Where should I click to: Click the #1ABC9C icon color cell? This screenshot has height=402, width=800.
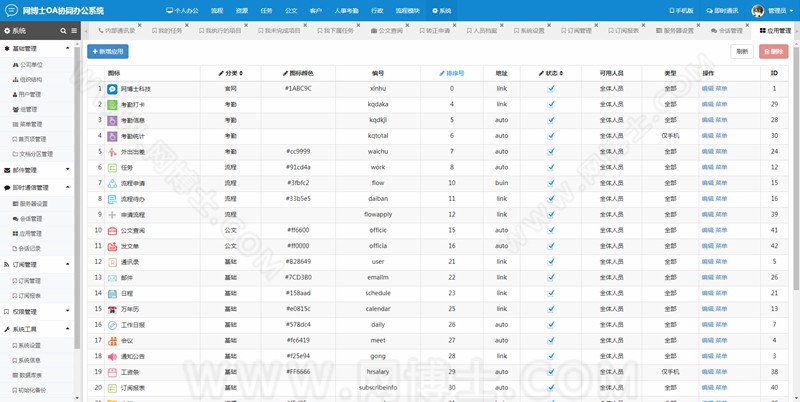coord(298,89)
